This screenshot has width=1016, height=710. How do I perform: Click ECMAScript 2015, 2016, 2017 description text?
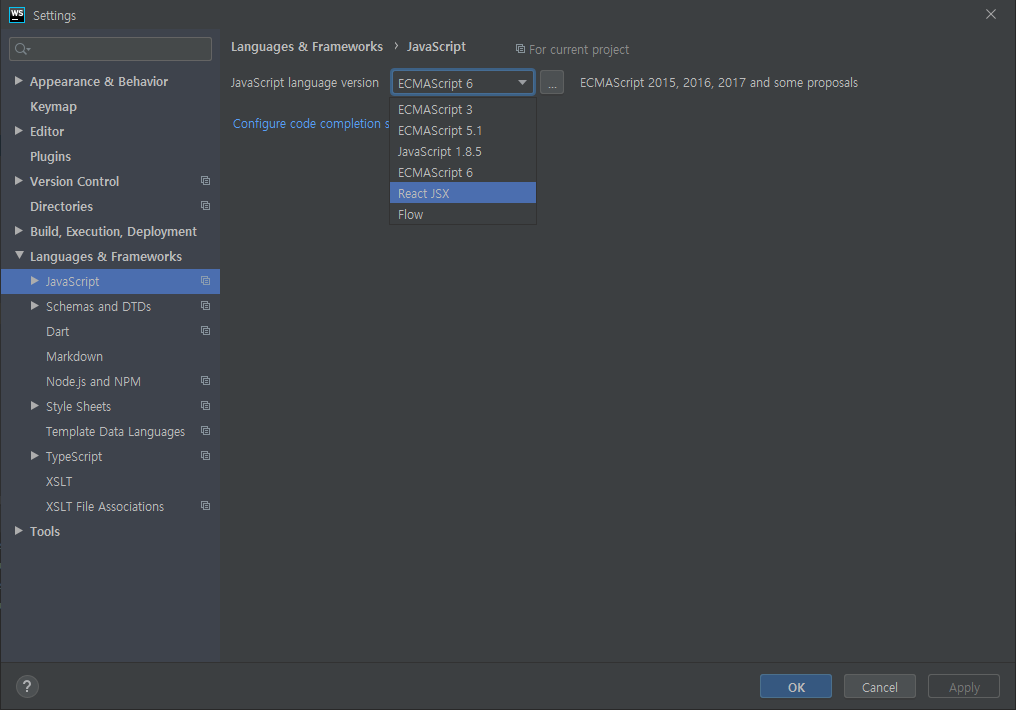[719, 82]
